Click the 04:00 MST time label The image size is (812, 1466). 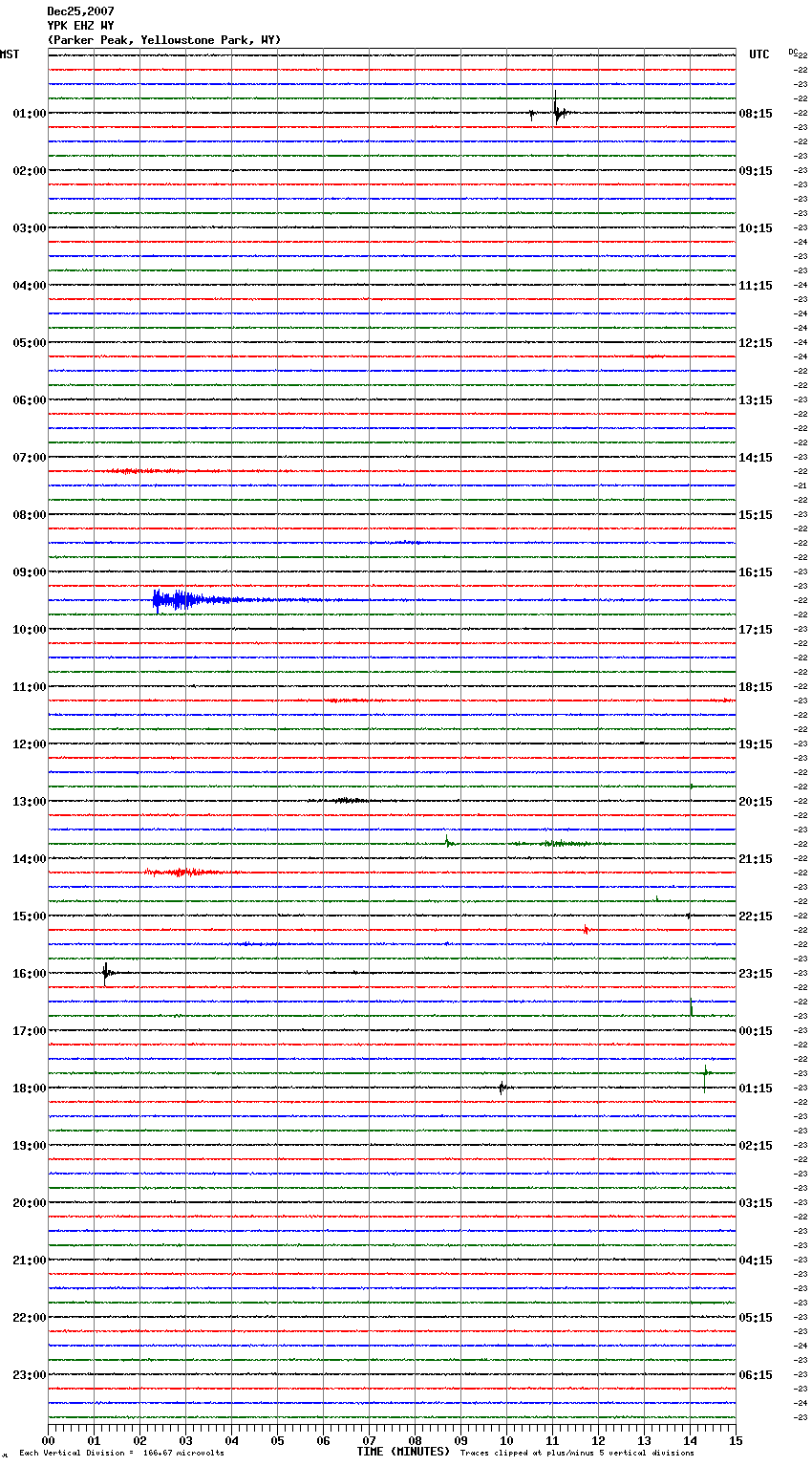click(x=30, y=286)
